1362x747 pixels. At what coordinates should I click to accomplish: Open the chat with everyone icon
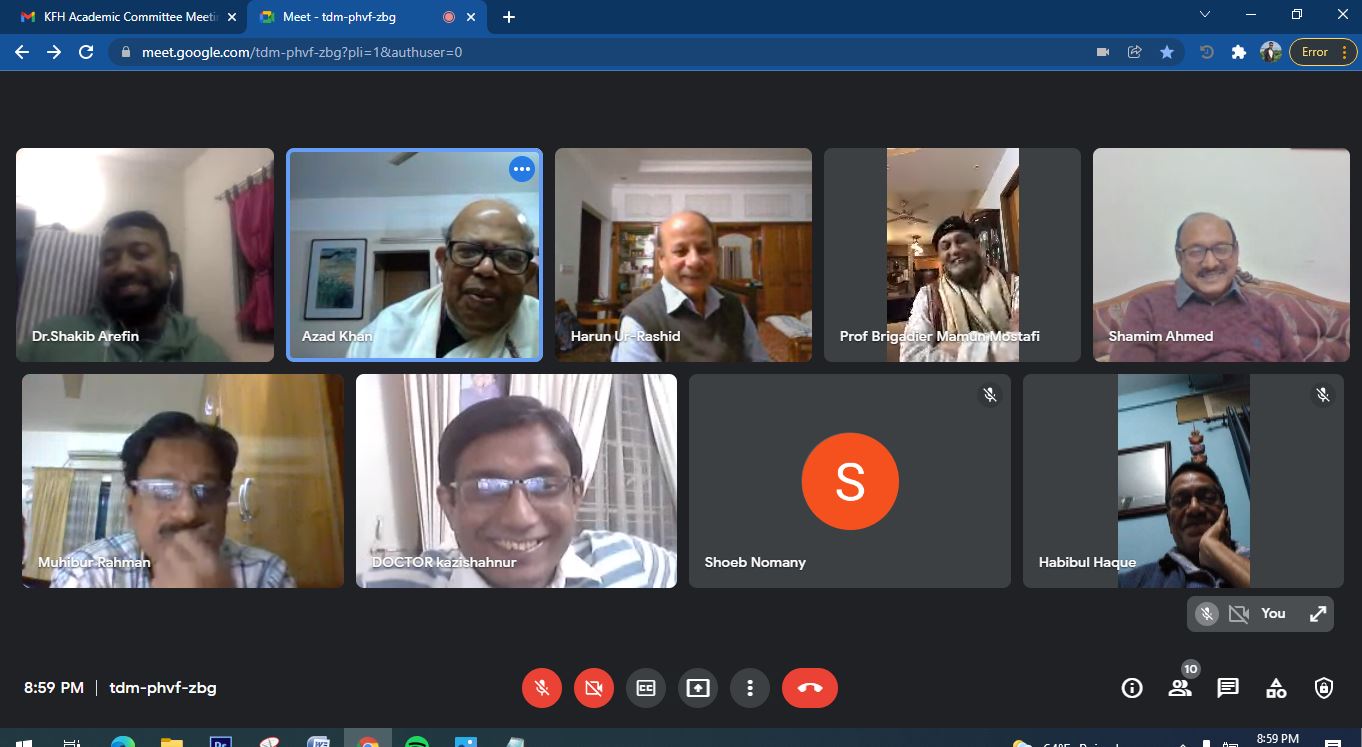coord(1228,688)
